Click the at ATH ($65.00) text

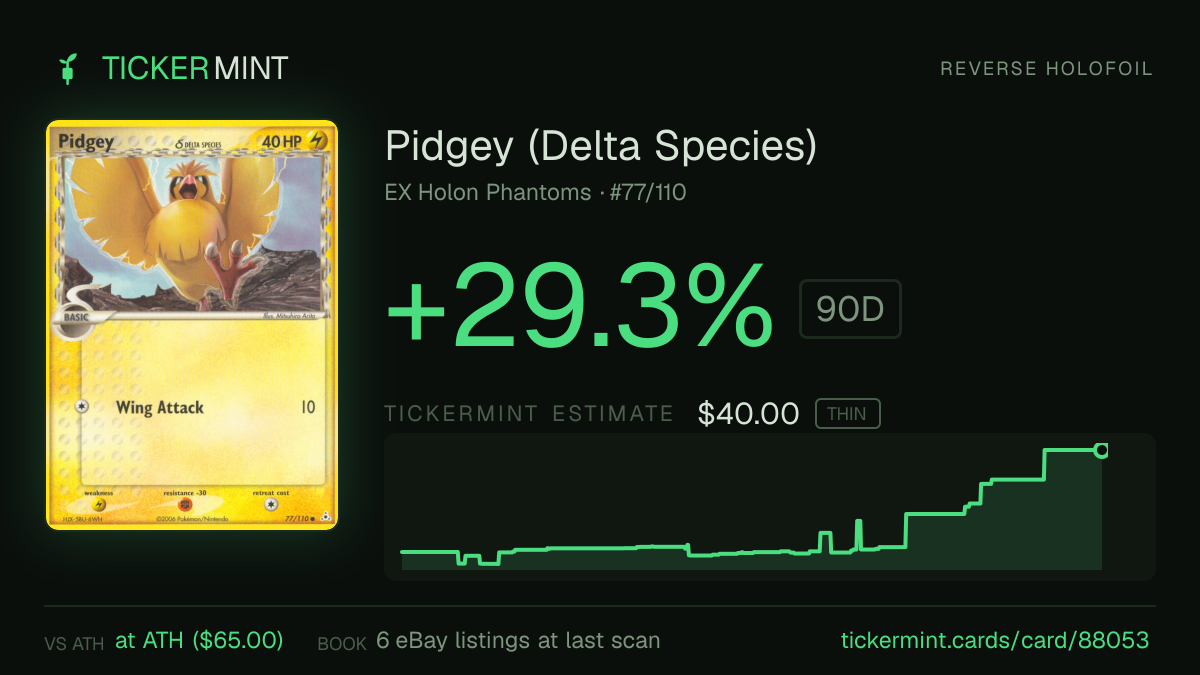pos(199,640)
